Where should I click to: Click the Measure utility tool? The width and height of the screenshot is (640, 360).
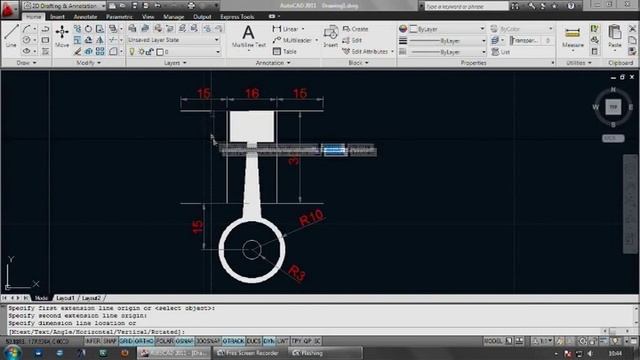[572, 38]
